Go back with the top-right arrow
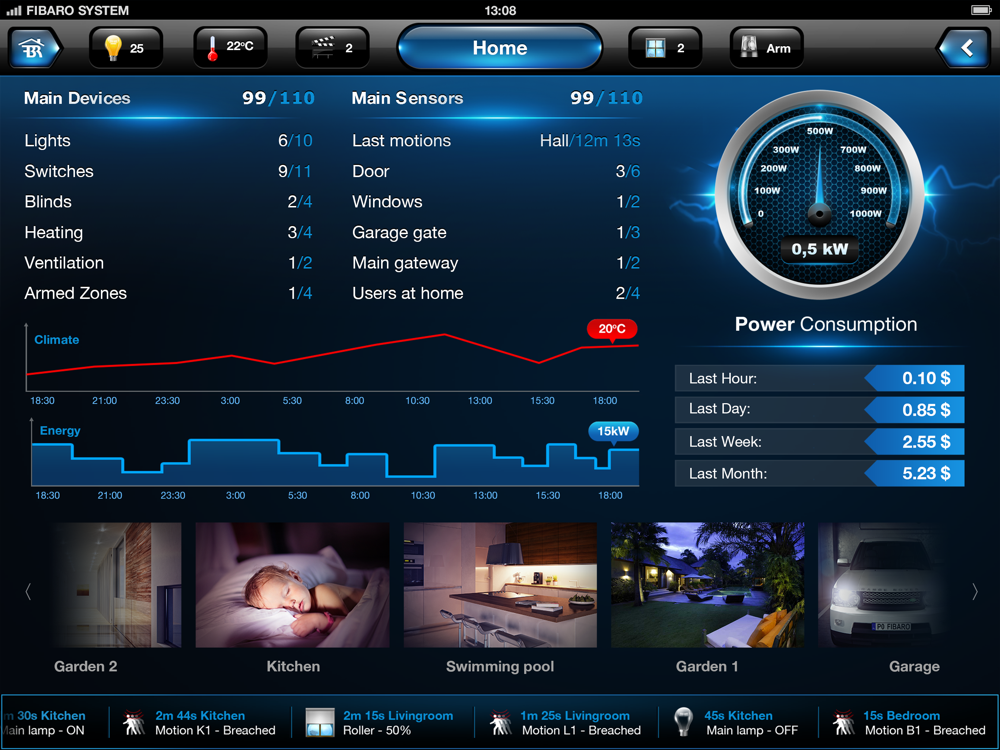 pyautogui.click(x=964, y=48)
